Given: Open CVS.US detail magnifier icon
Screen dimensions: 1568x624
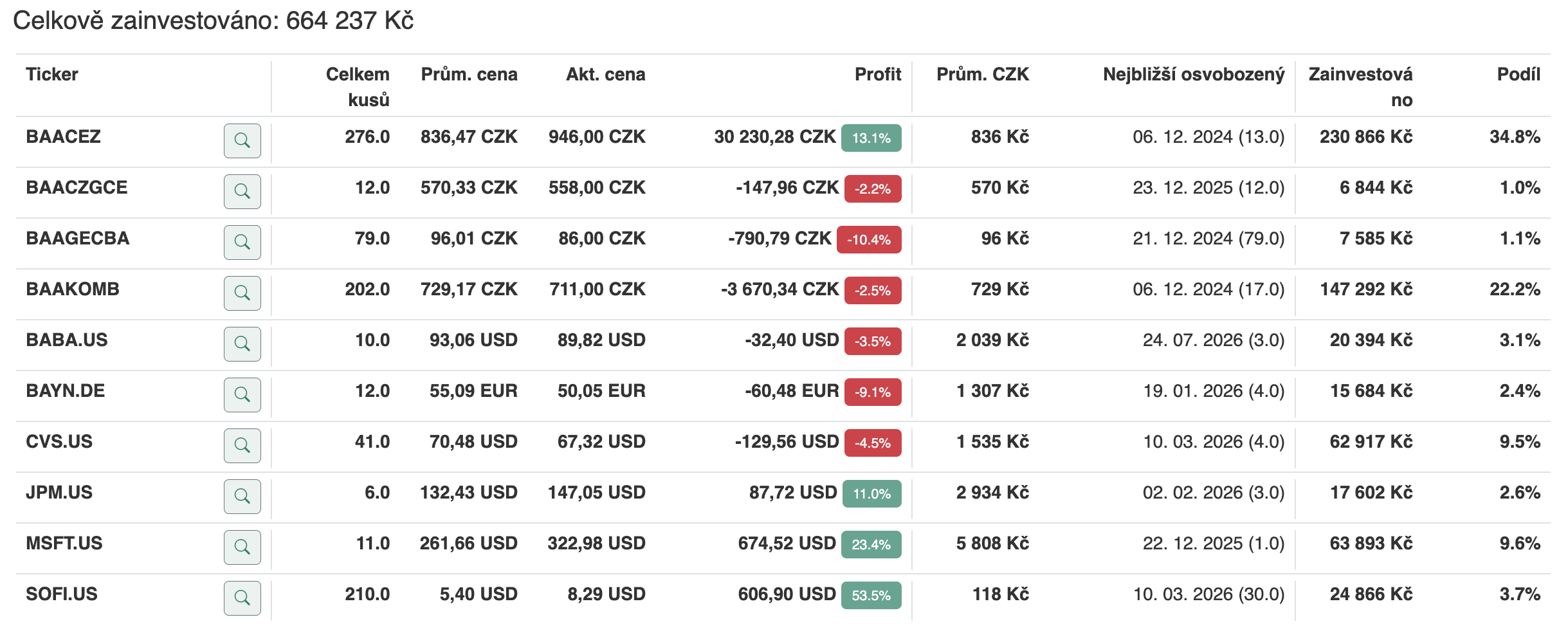Looking at the screenshot, I should pyautogui.click(x=242, y=445).
